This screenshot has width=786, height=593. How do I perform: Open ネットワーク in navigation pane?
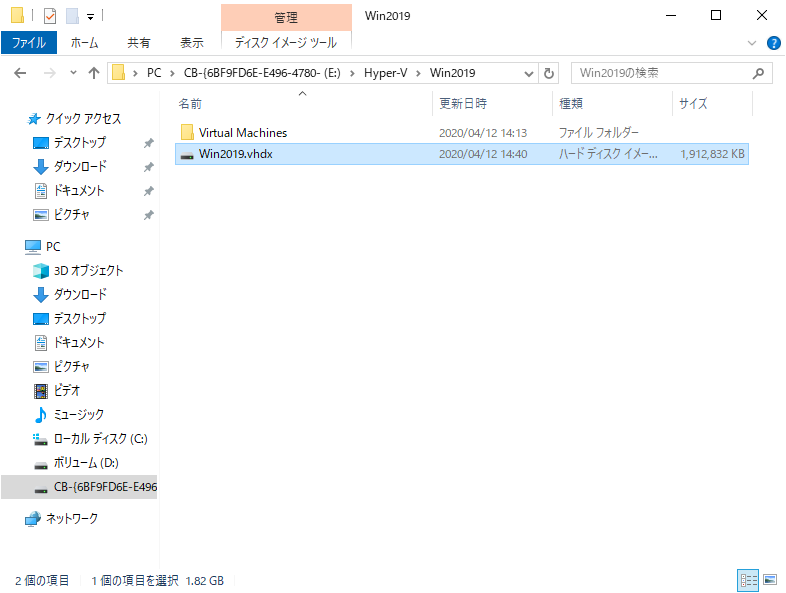coord(72,518)
